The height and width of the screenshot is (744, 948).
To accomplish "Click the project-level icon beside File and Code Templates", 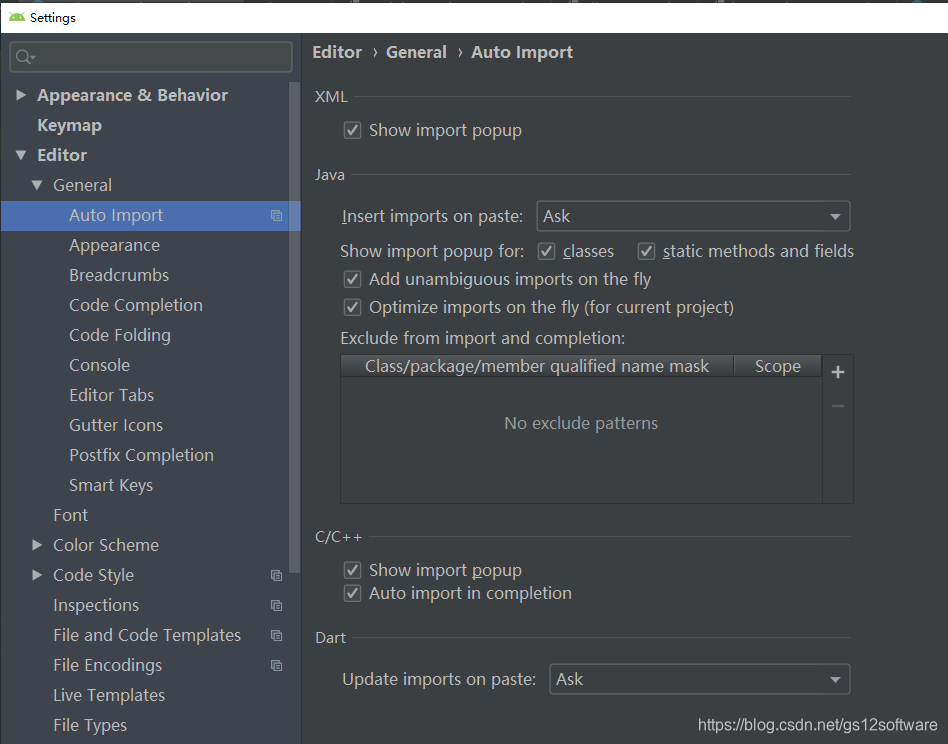I will pyautogui.click(x=276, y=636).
